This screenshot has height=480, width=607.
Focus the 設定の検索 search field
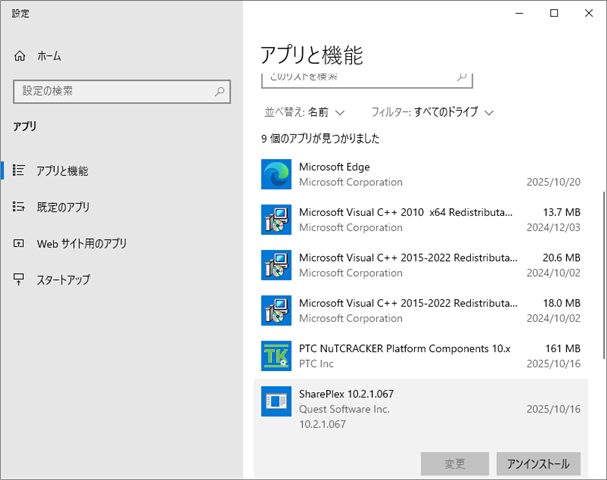tap(112, 91)
